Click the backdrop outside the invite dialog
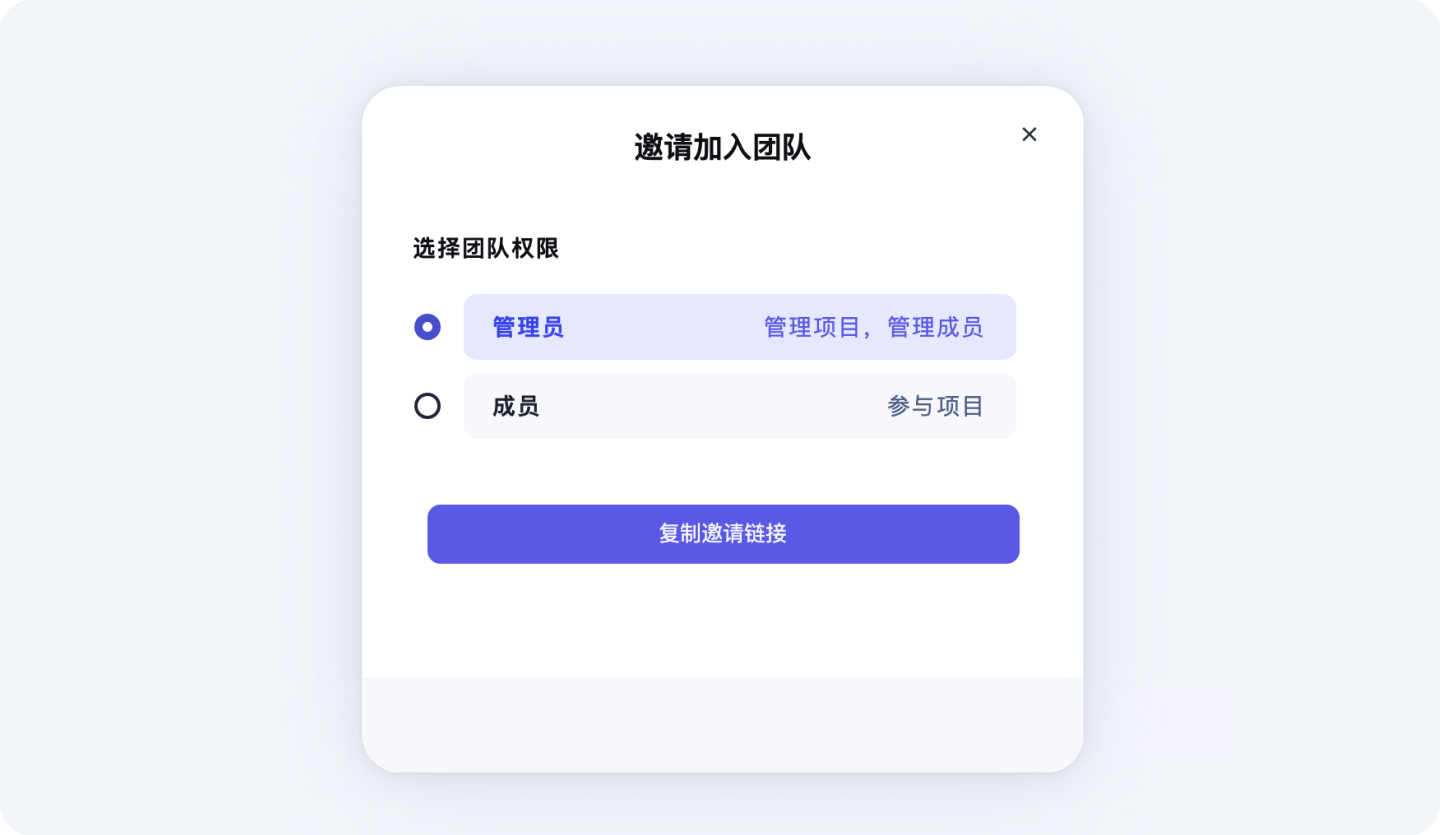Screen dimensions: 1440x835 [180, 420]
